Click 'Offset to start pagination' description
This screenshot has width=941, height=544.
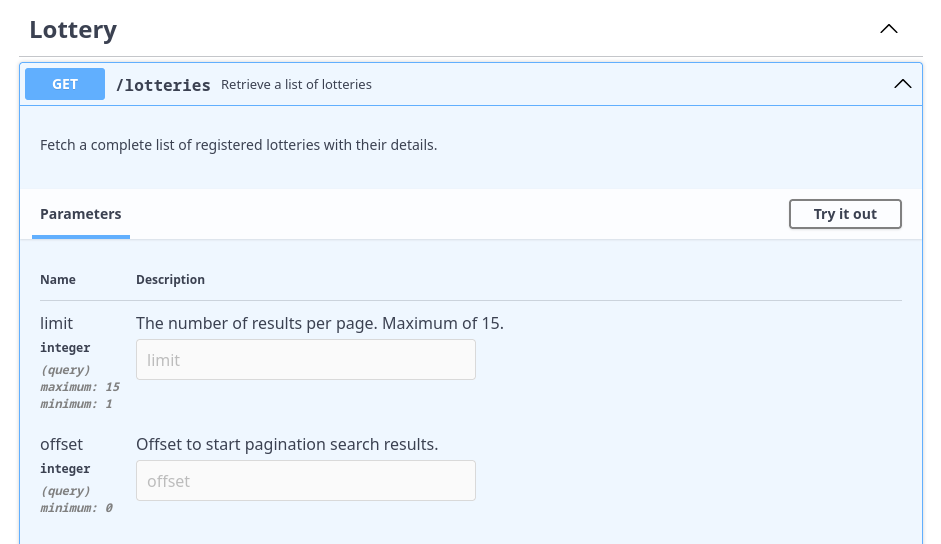287,444
